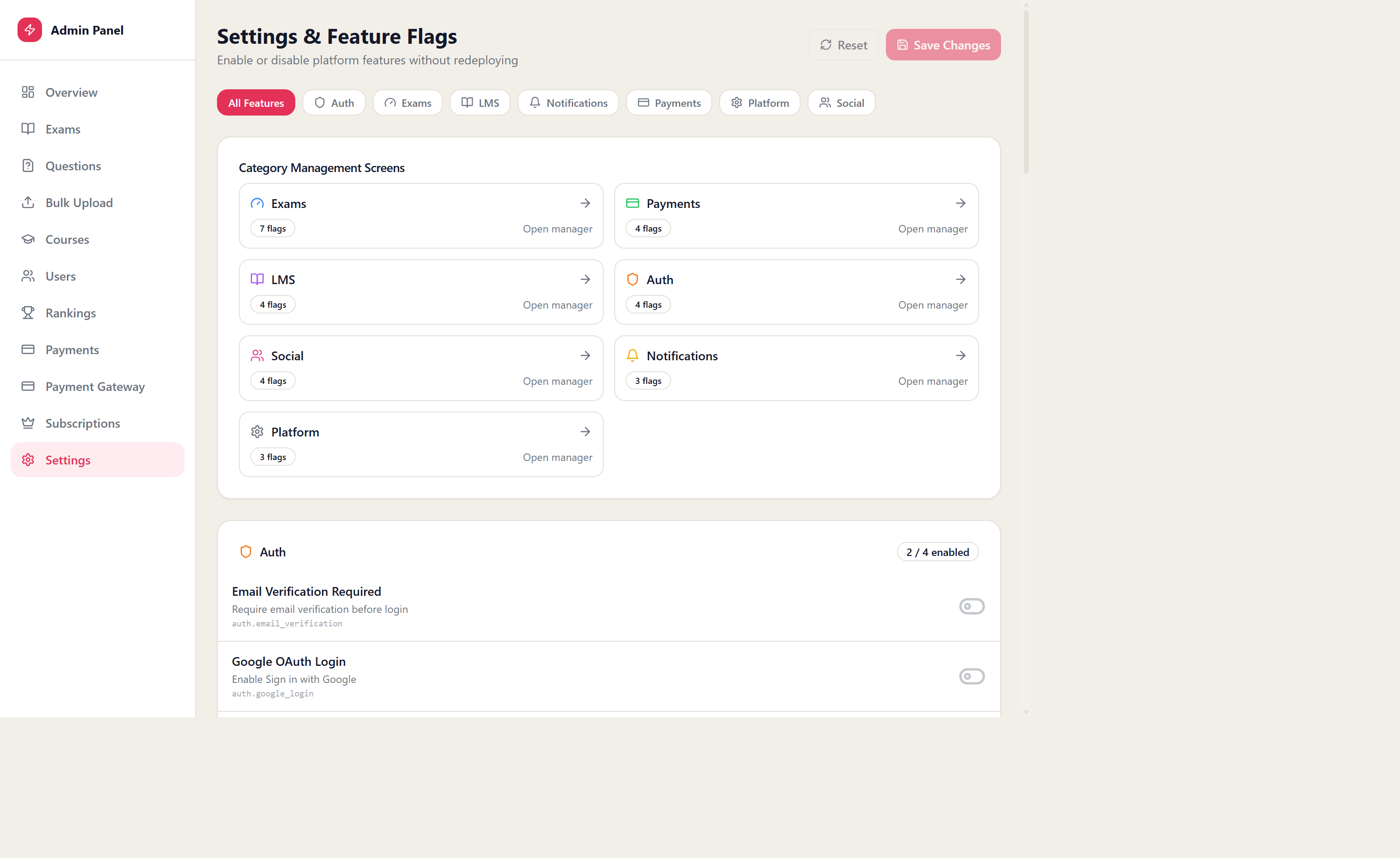The image size is (1400, 858).
Task: Open the Questions page in sidebar
Action: [97, 166]
